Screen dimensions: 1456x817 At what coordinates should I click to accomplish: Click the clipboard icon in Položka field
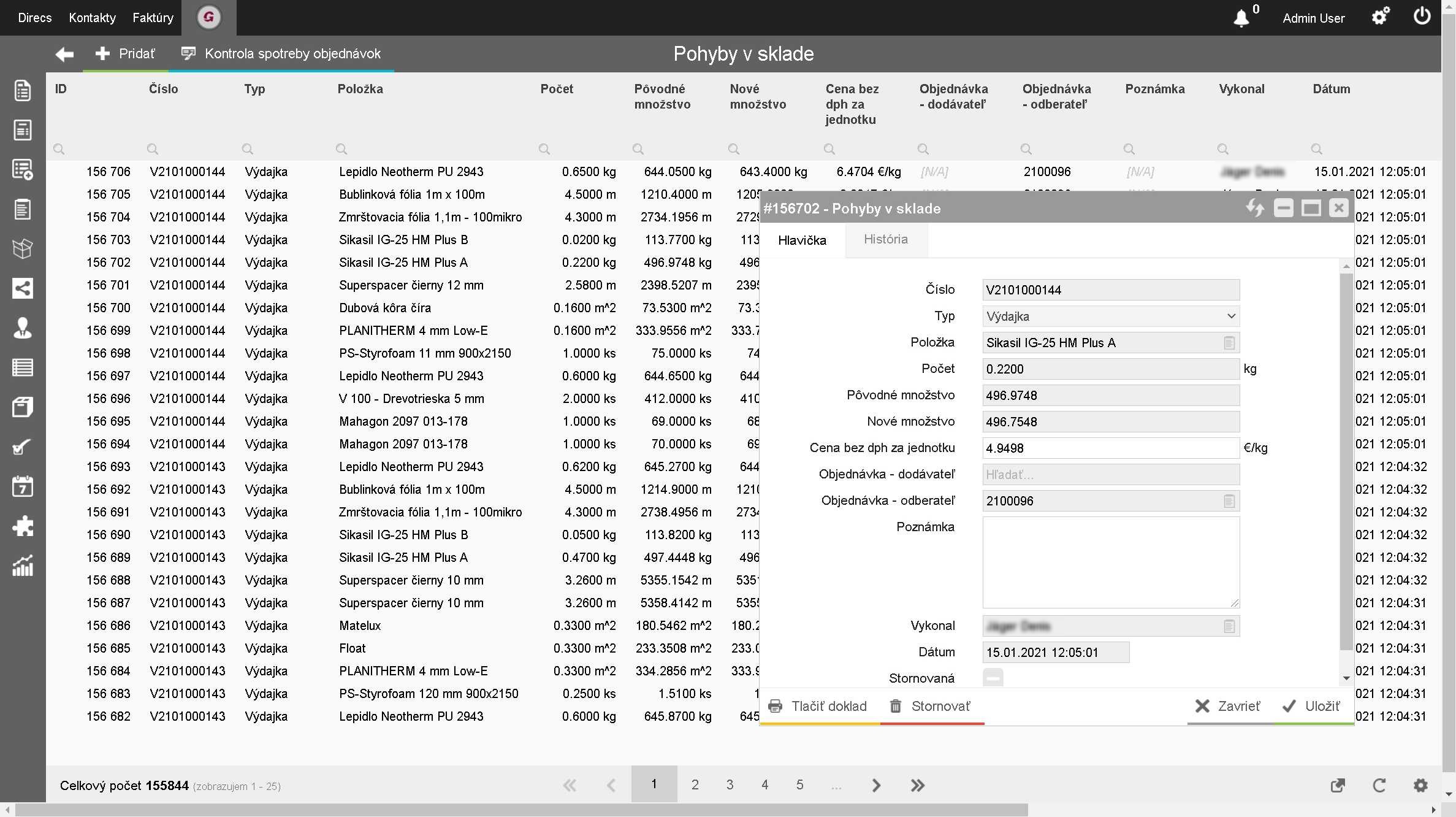[1229, 343]
